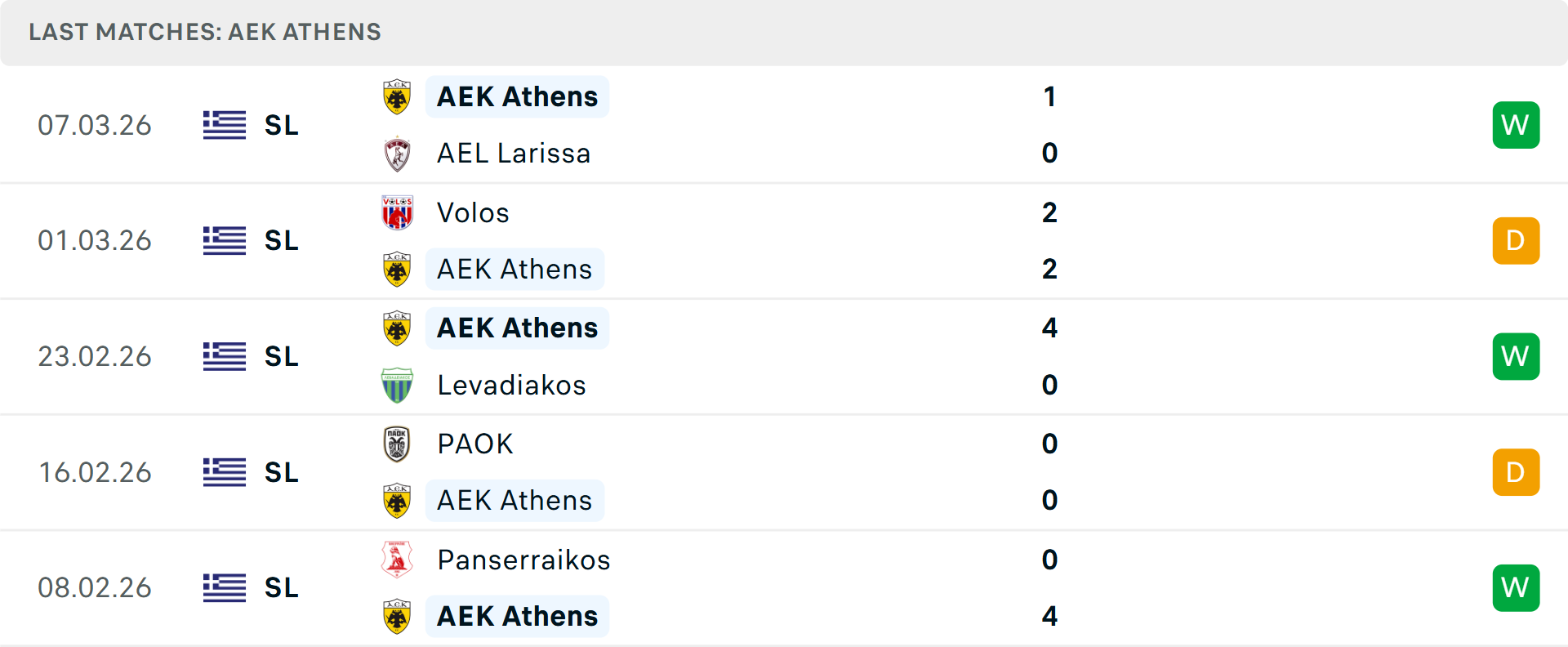Toggle the W result badge for AEK vs Larissa

click(1516, 125)
